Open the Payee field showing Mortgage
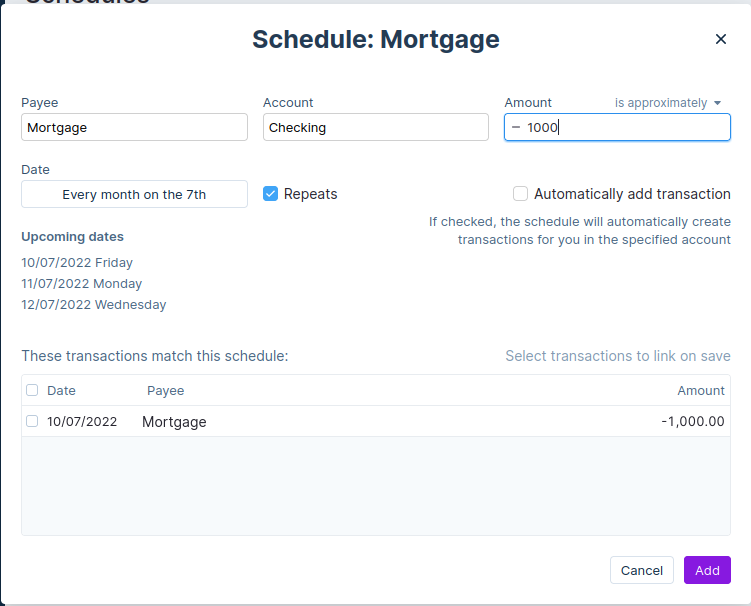This screenshot has width=751, height=606. click(x=134, y=127)
